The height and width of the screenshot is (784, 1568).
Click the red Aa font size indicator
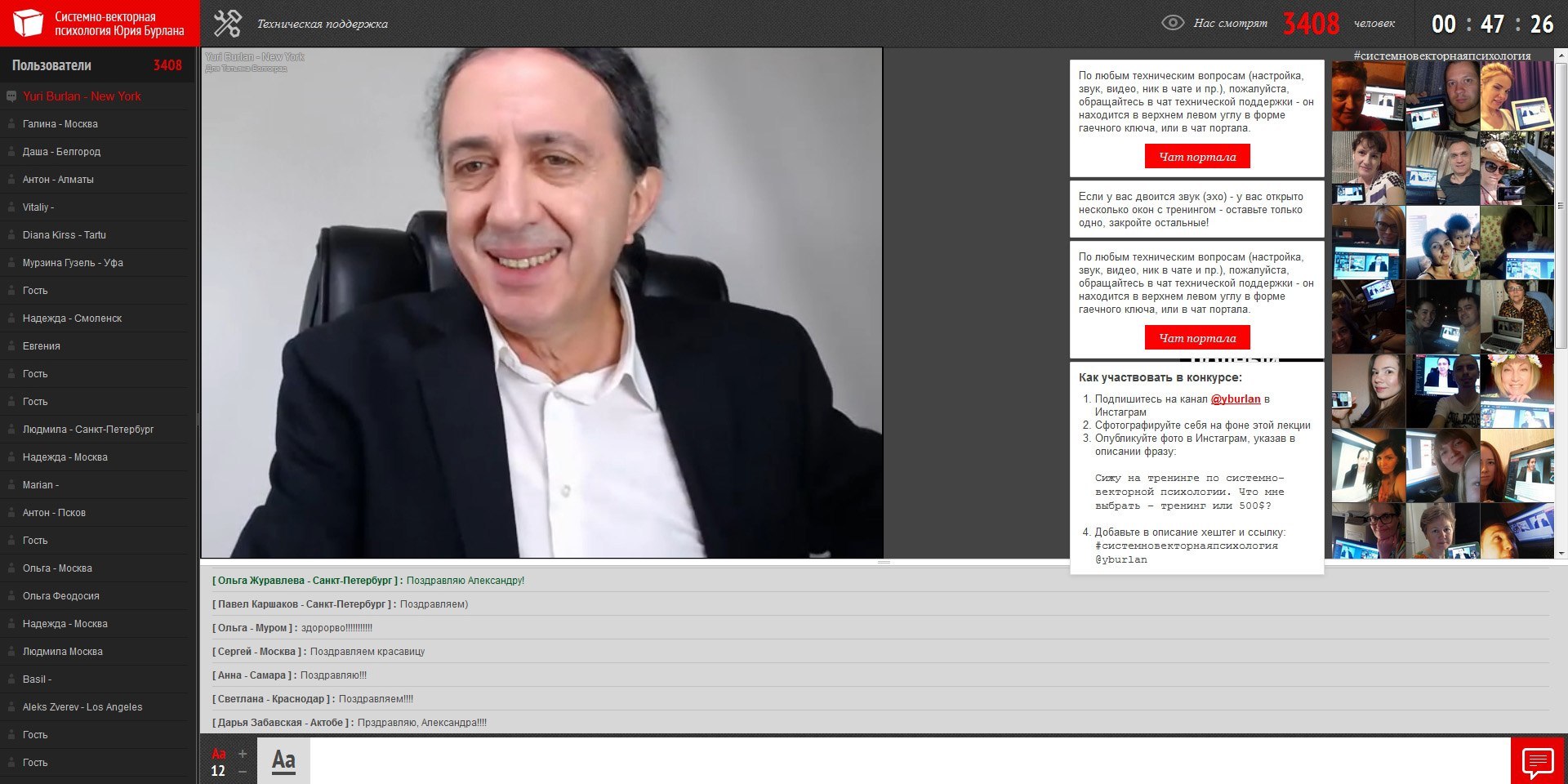tap(218, 754)
